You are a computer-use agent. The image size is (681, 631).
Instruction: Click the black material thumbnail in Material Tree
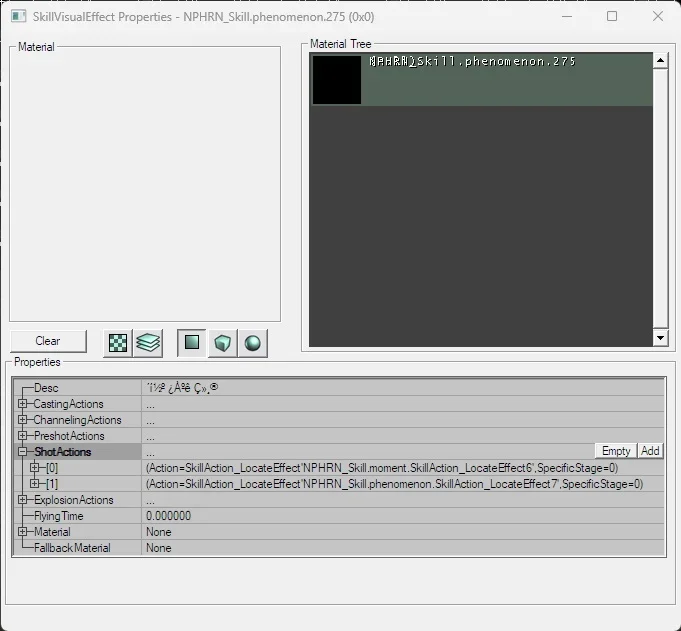tap(337, 80)
